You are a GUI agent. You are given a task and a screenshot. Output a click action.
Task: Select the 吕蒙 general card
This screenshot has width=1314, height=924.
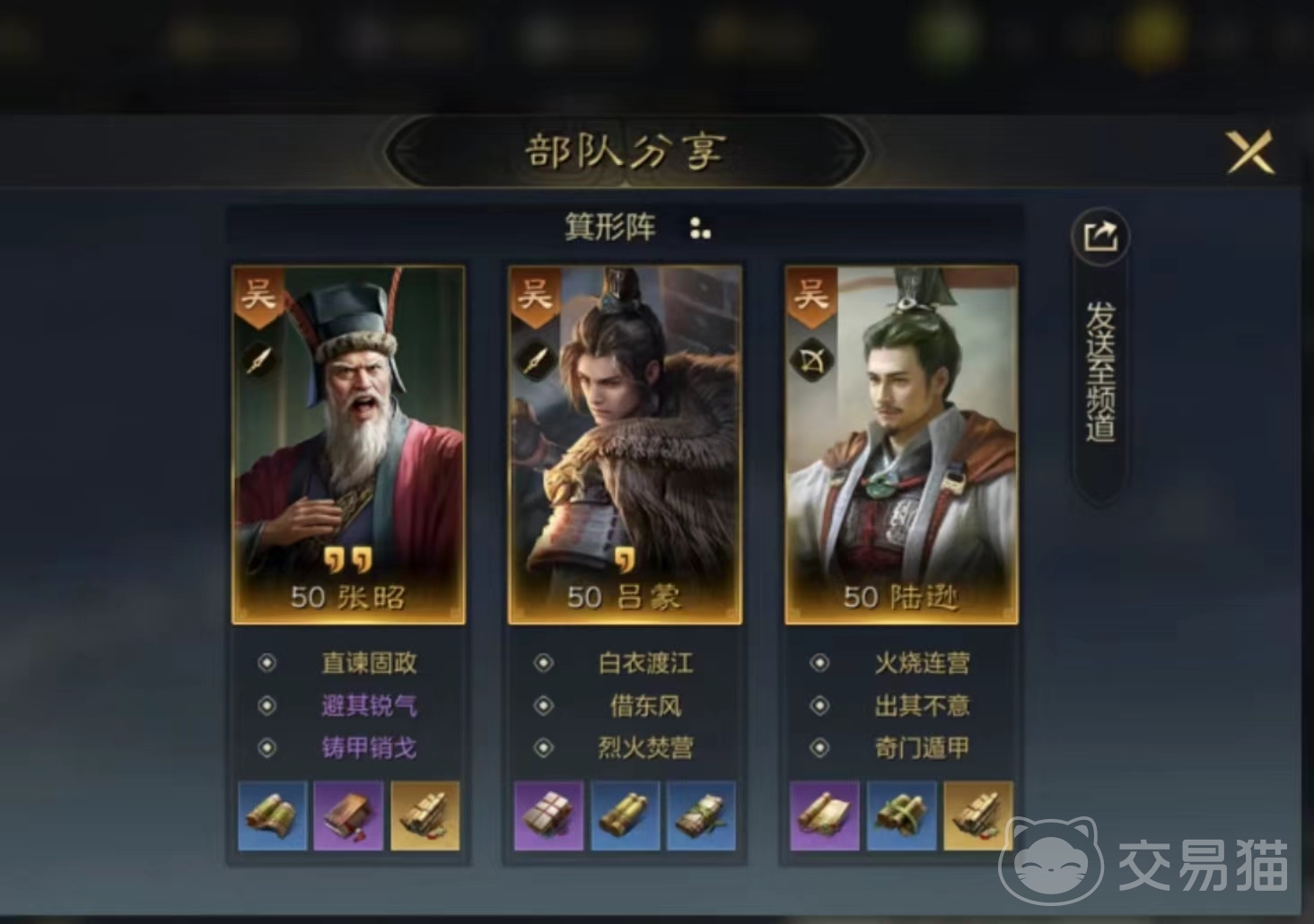pyautogui.click(x=625, y=444)
